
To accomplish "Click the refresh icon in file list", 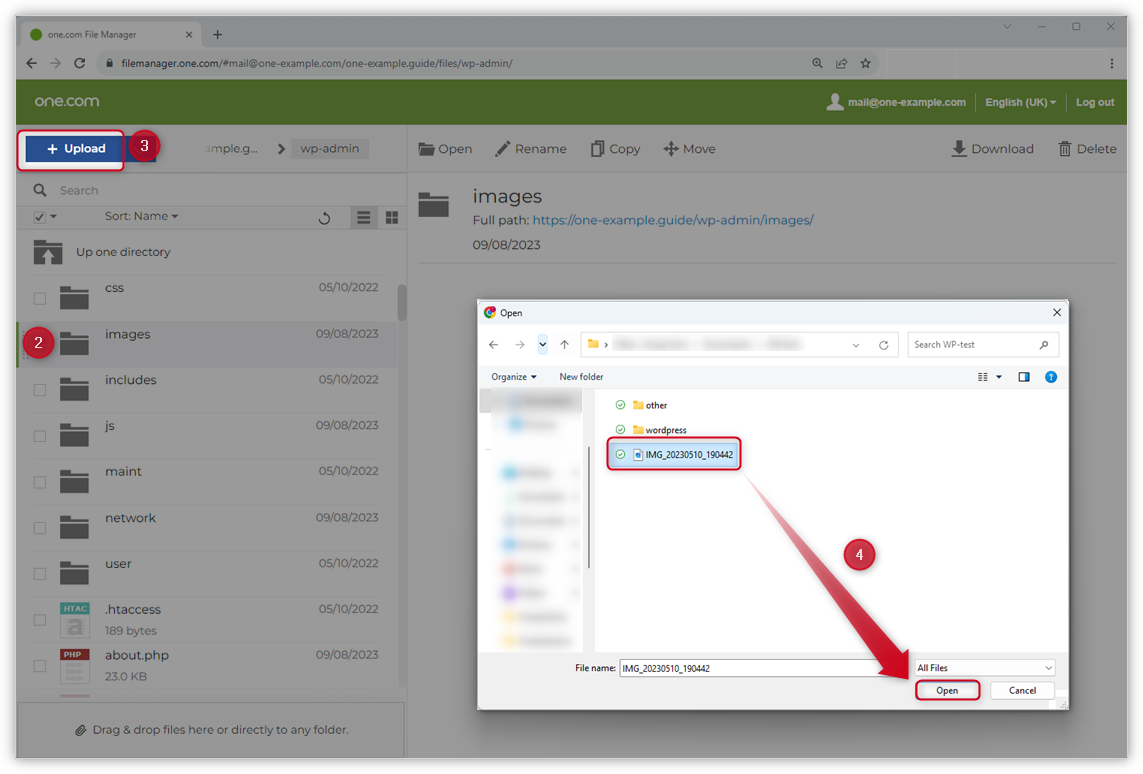I will click(x=324, y=218).
